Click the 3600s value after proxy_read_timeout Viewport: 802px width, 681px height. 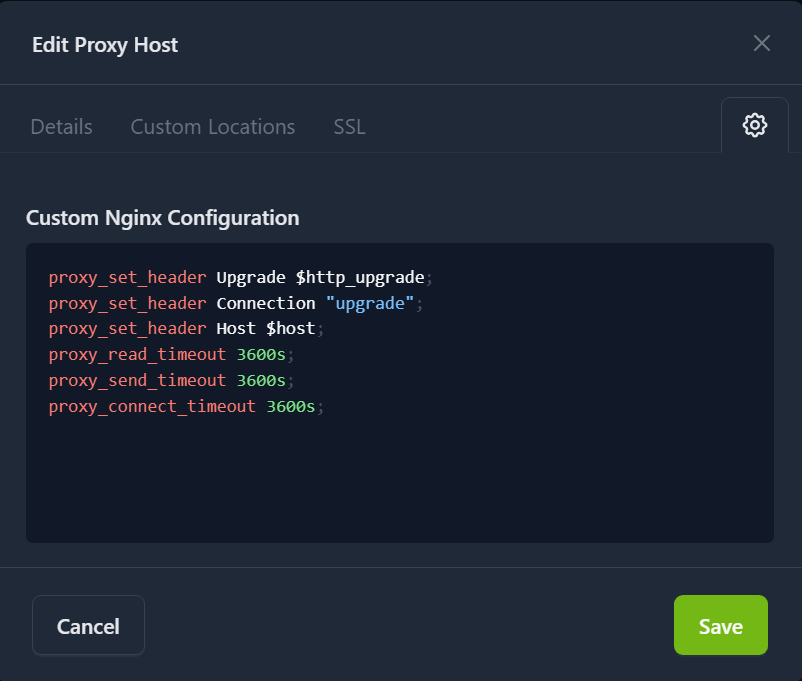[x=261, y=355]
